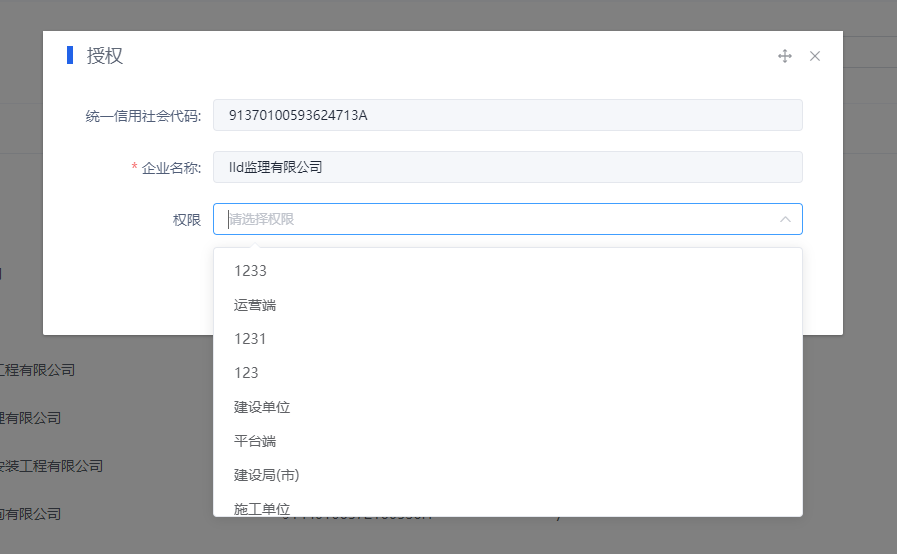Select 平台端 in the dropdown
The width and height of the screenshot is (897, 554).
coord(508,441)
